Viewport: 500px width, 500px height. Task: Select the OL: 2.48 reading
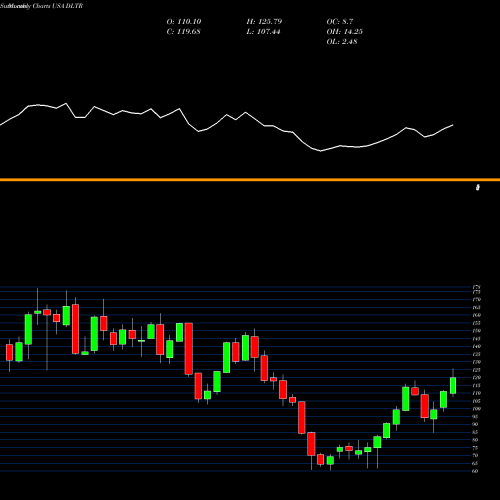342,41
